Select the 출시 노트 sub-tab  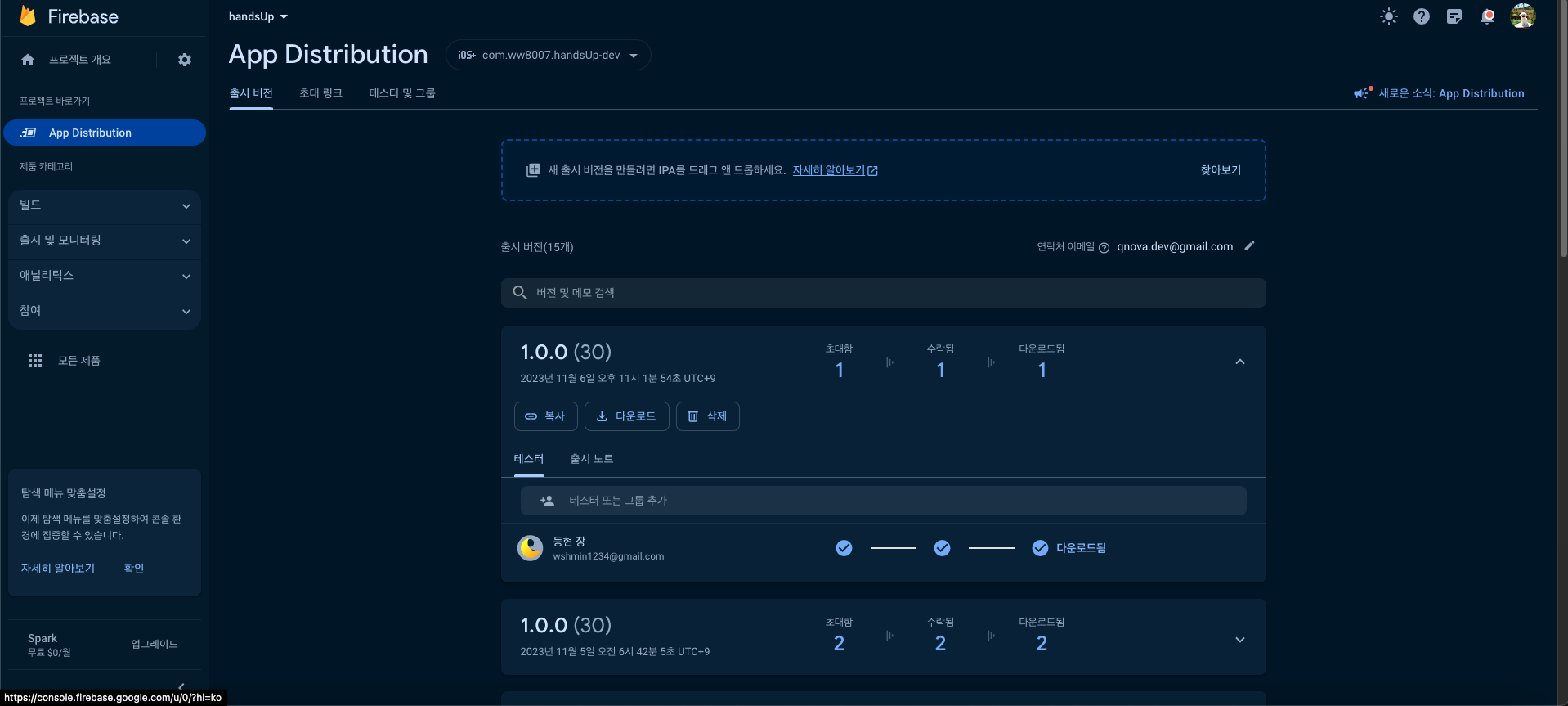(x=592, y=459)
